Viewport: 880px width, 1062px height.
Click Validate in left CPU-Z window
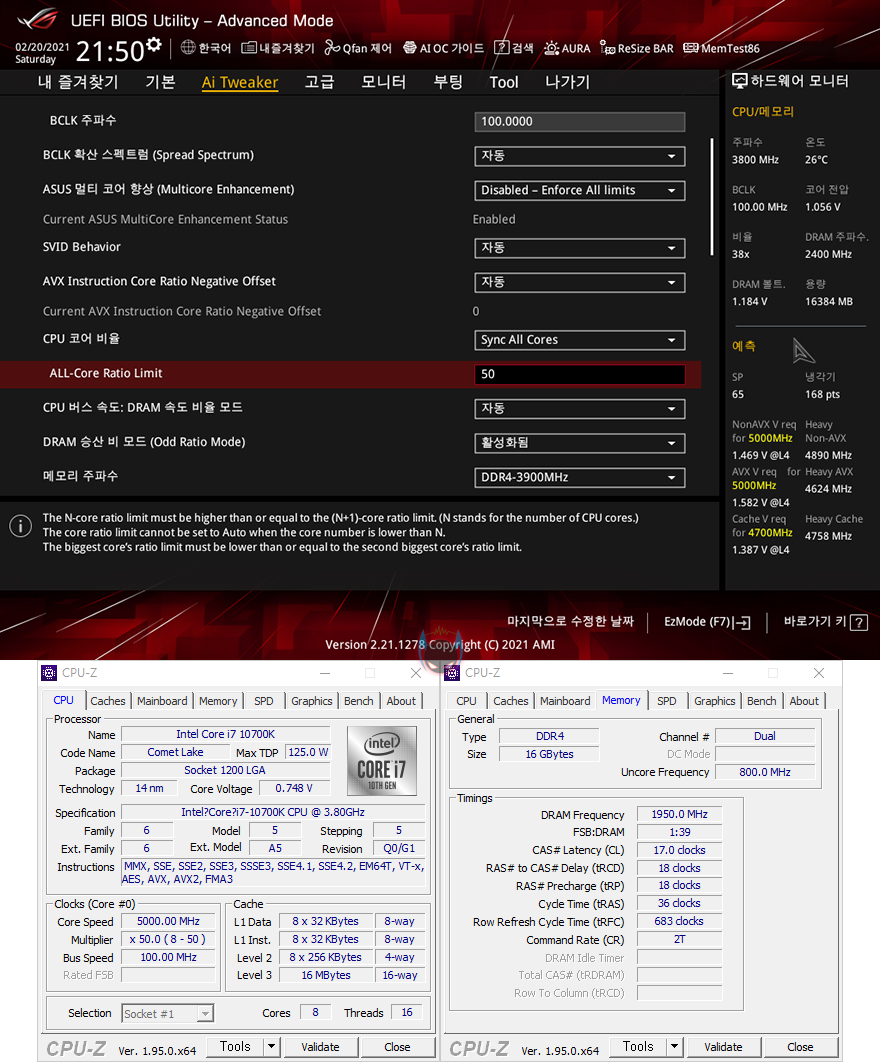tap(320, 1047)
